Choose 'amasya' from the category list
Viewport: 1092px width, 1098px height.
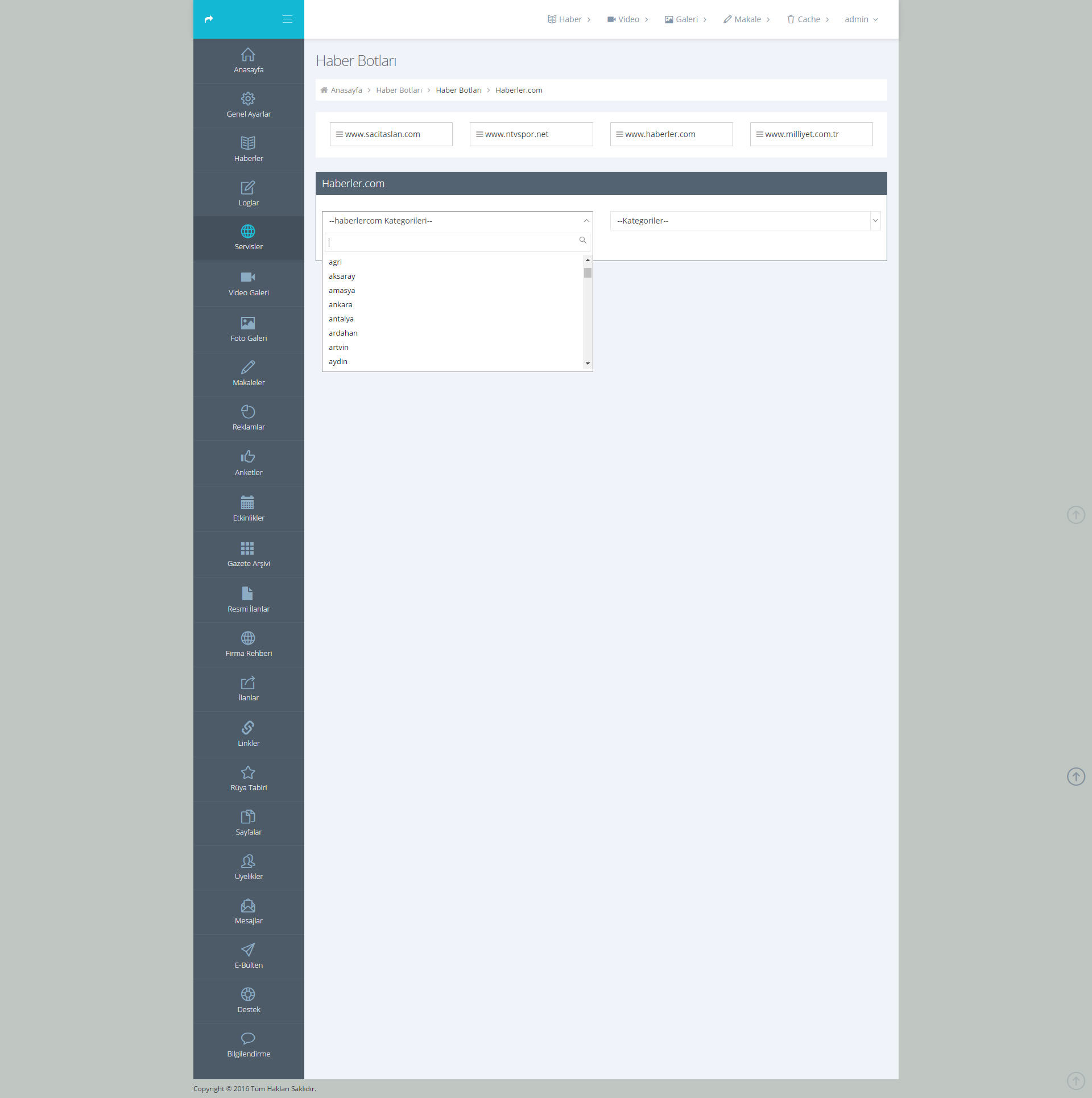tap(453, 291)
